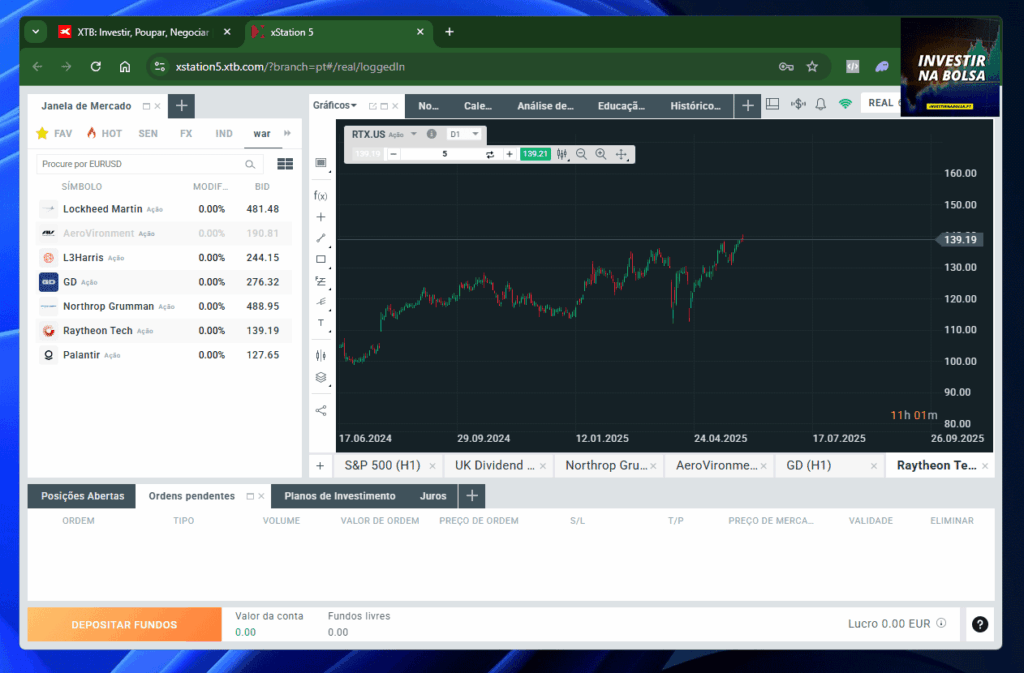Add a new module next to Histórico
The width and height of the screenshot is (1024, 673).
click(x=748, y=106)
